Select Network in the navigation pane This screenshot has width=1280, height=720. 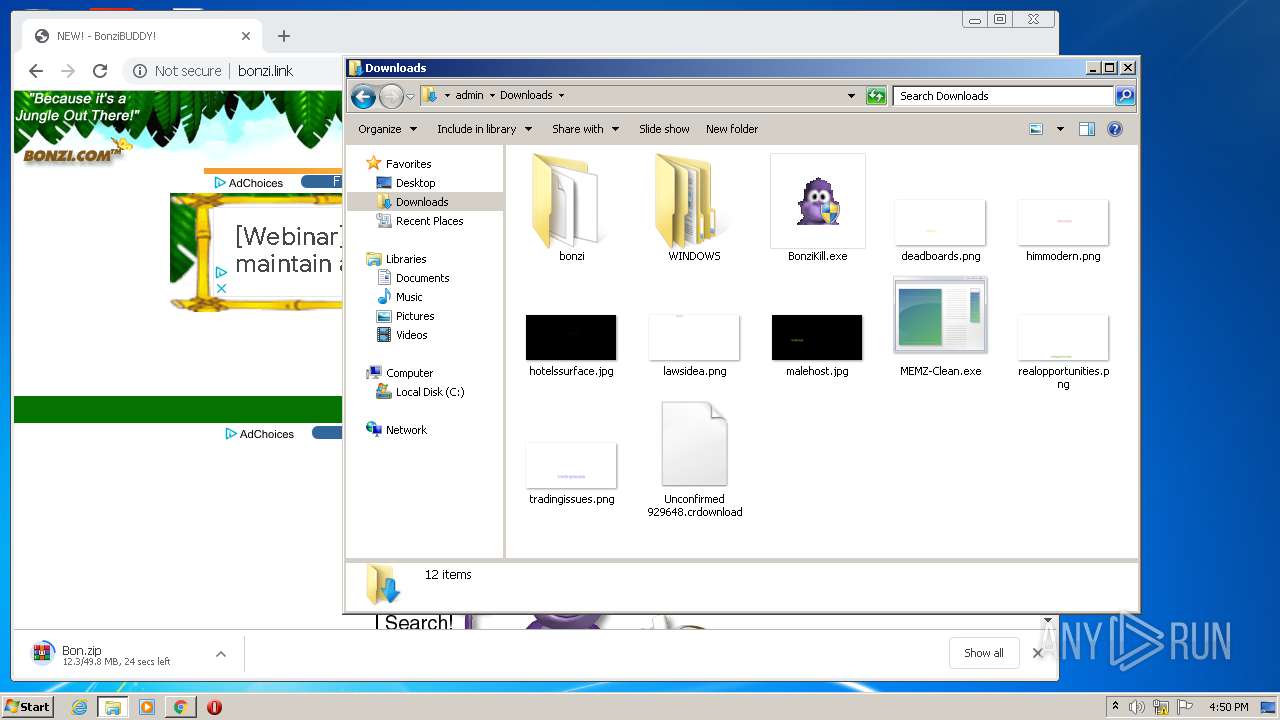[x=406, y=430]
